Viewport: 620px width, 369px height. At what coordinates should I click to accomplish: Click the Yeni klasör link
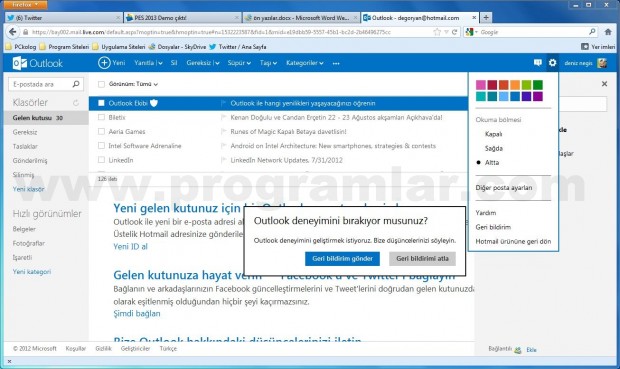(x=28, y=189)
